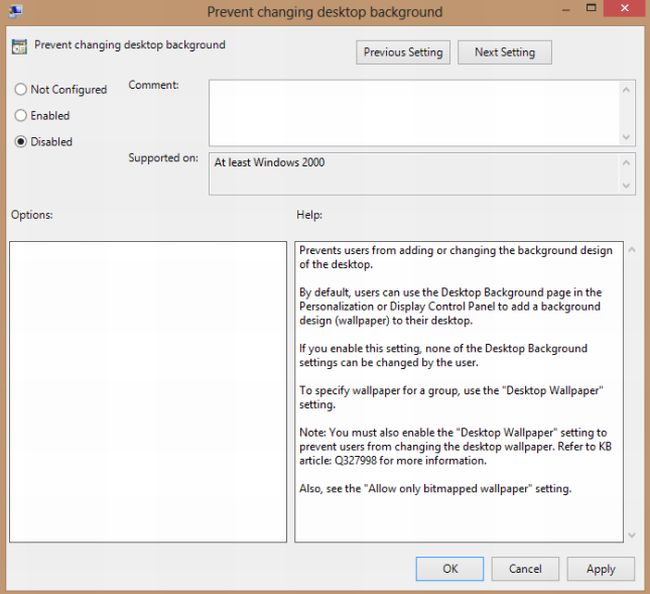Click inside the Comment text box
This screenshot has width=650, height=594.
[x=414, y=113]
